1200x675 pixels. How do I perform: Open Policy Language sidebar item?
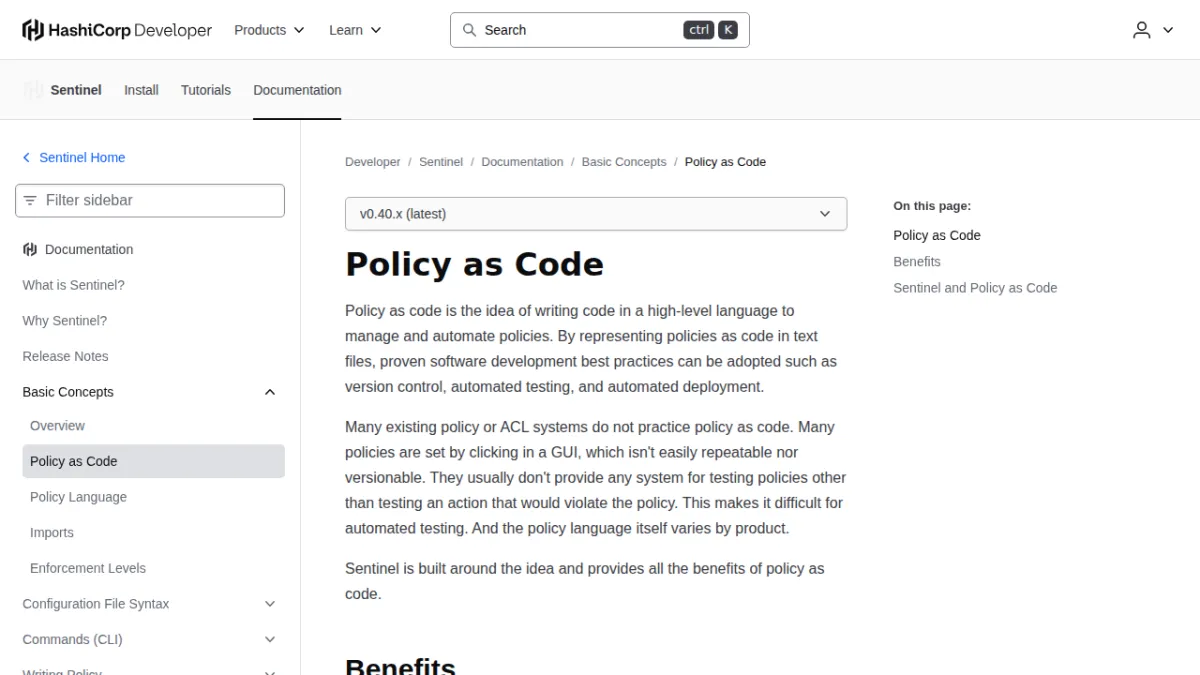[x=78, y=497]
